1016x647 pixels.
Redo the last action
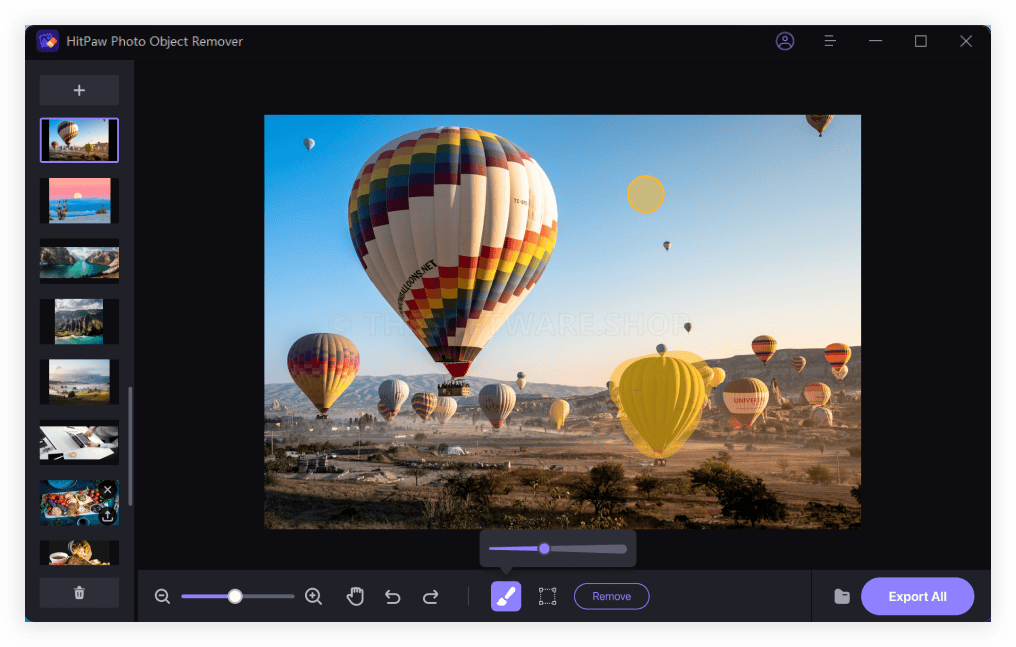click(x=430, y=596)
